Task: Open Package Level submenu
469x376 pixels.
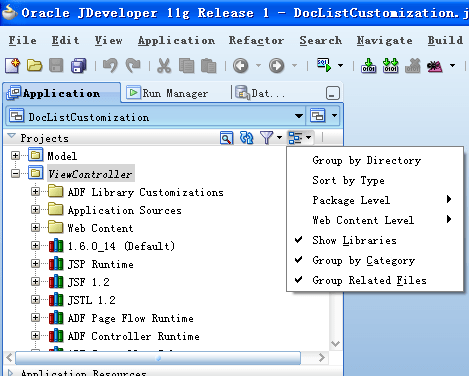Action: pos(376,200)
